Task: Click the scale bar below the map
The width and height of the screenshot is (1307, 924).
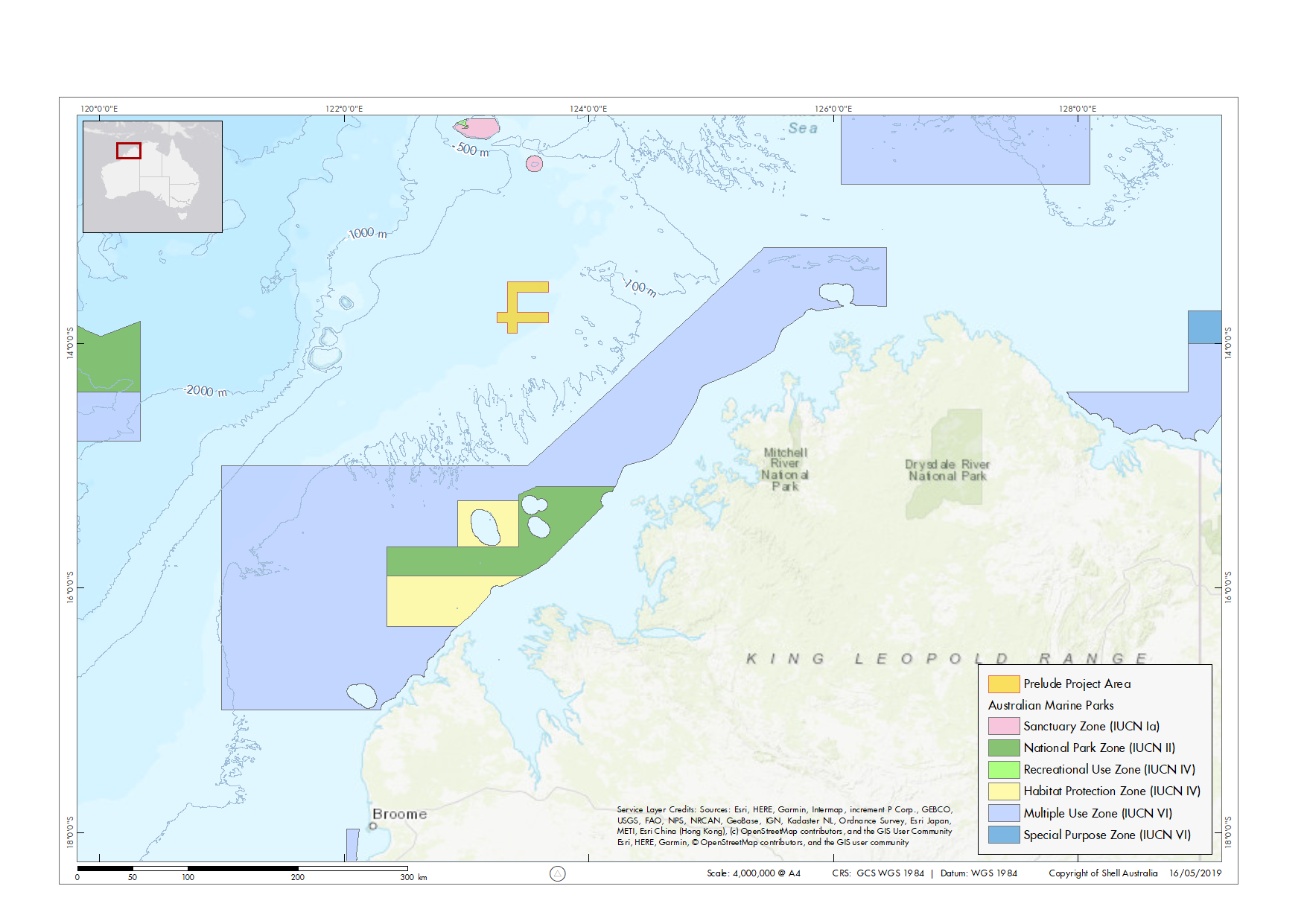Action: (242, 868)
